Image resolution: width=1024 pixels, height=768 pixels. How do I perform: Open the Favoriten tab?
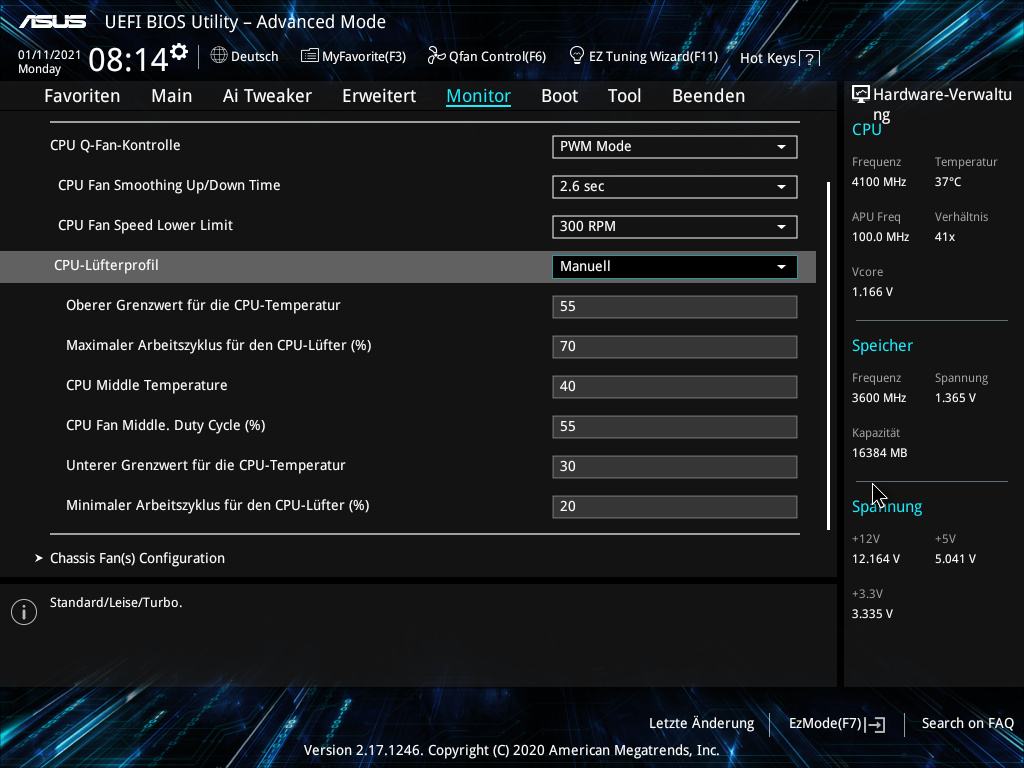[x=82, y=96]
